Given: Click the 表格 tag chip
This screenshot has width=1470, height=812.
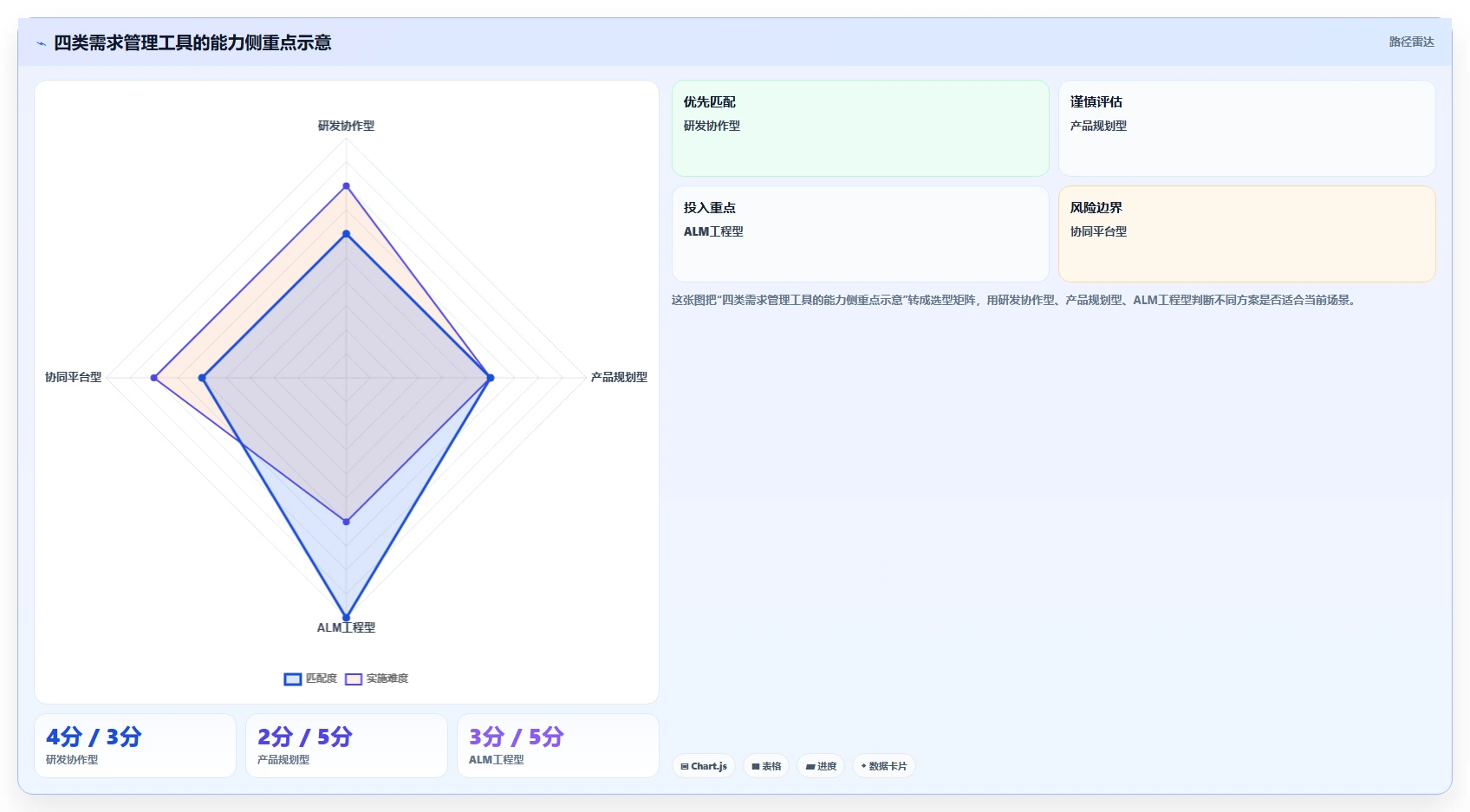Looking at the screenshot, I should point(766,766).
